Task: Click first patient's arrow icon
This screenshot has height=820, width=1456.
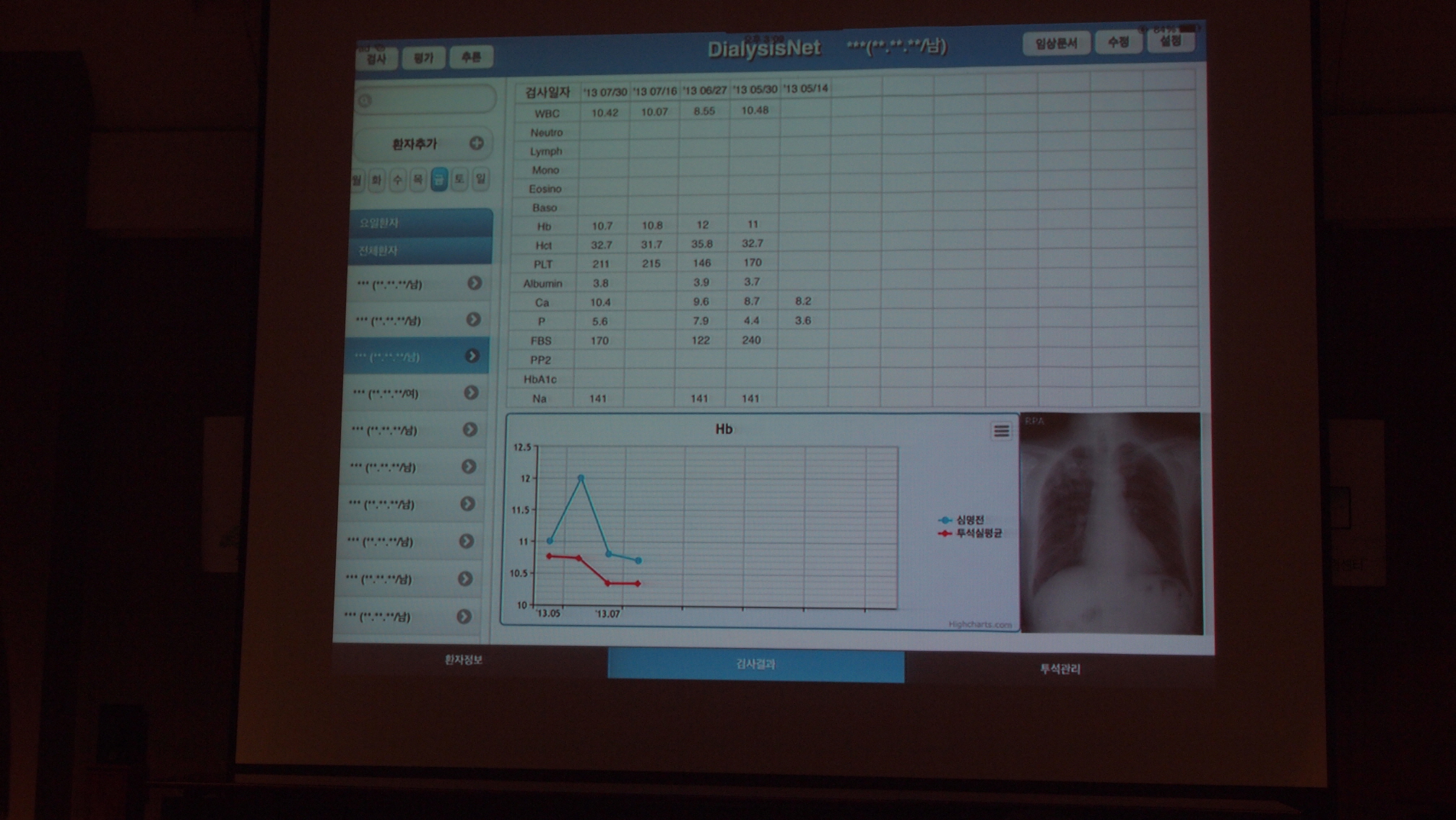Action: [474, 283]
